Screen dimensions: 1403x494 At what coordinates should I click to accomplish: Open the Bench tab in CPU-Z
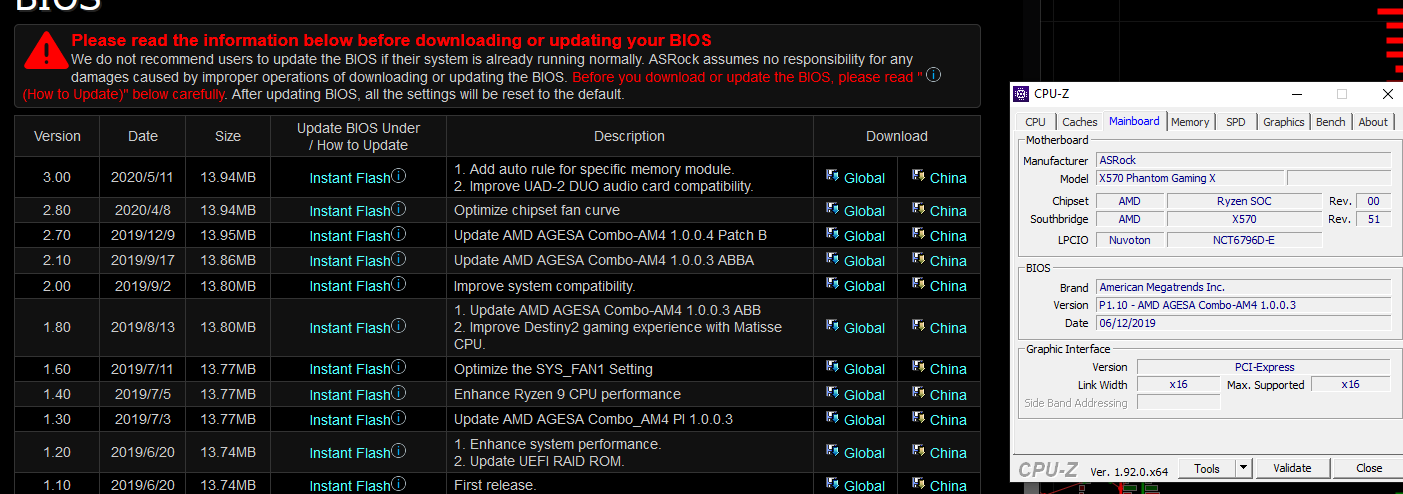tap(1330, 122)
